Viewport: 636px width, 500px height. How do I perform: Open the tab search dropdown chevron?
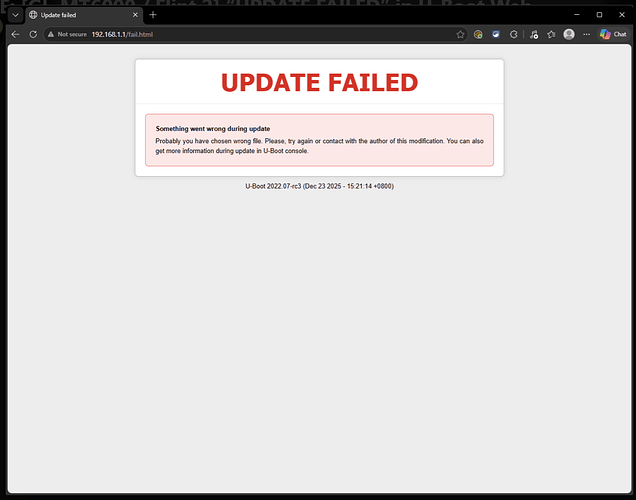click(x=15, y=15)
